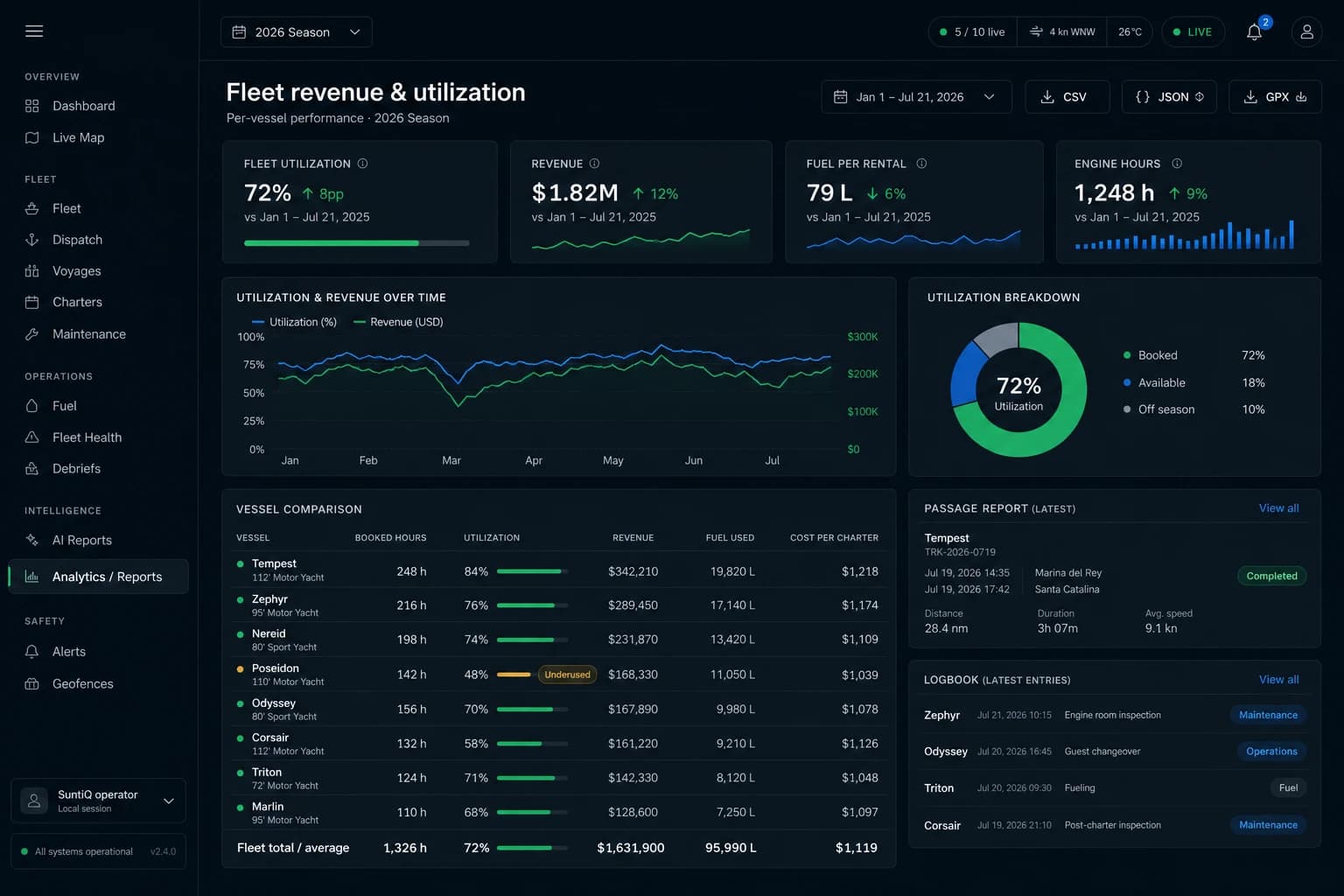Screen dimensions: 1344x896
Task: Select the Nereid vessel row
Action: click(557, 640)
